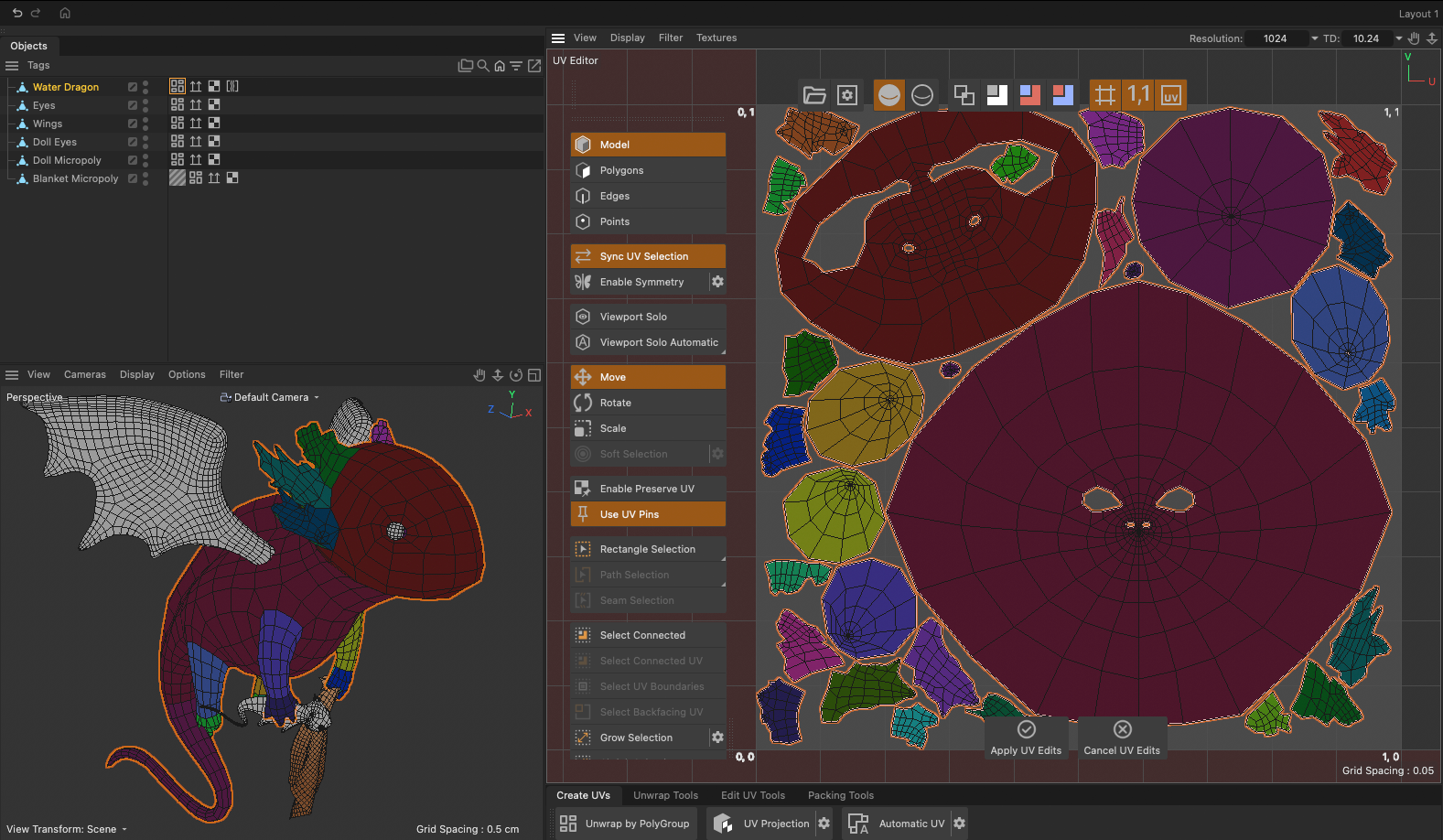Select the Scale tool

648,428
